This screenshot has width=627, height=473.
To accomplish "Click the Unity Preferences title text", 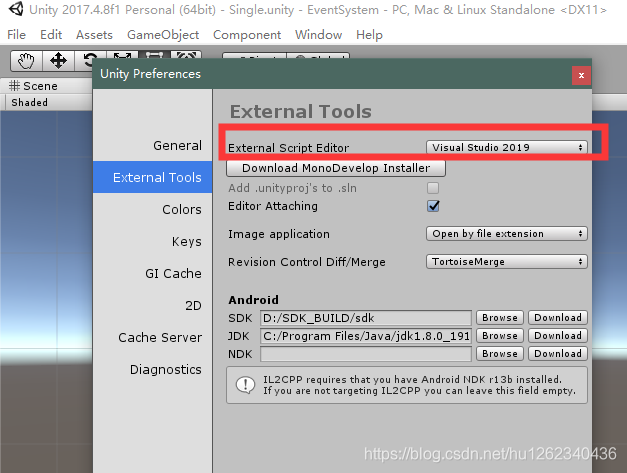I will 150,74.
